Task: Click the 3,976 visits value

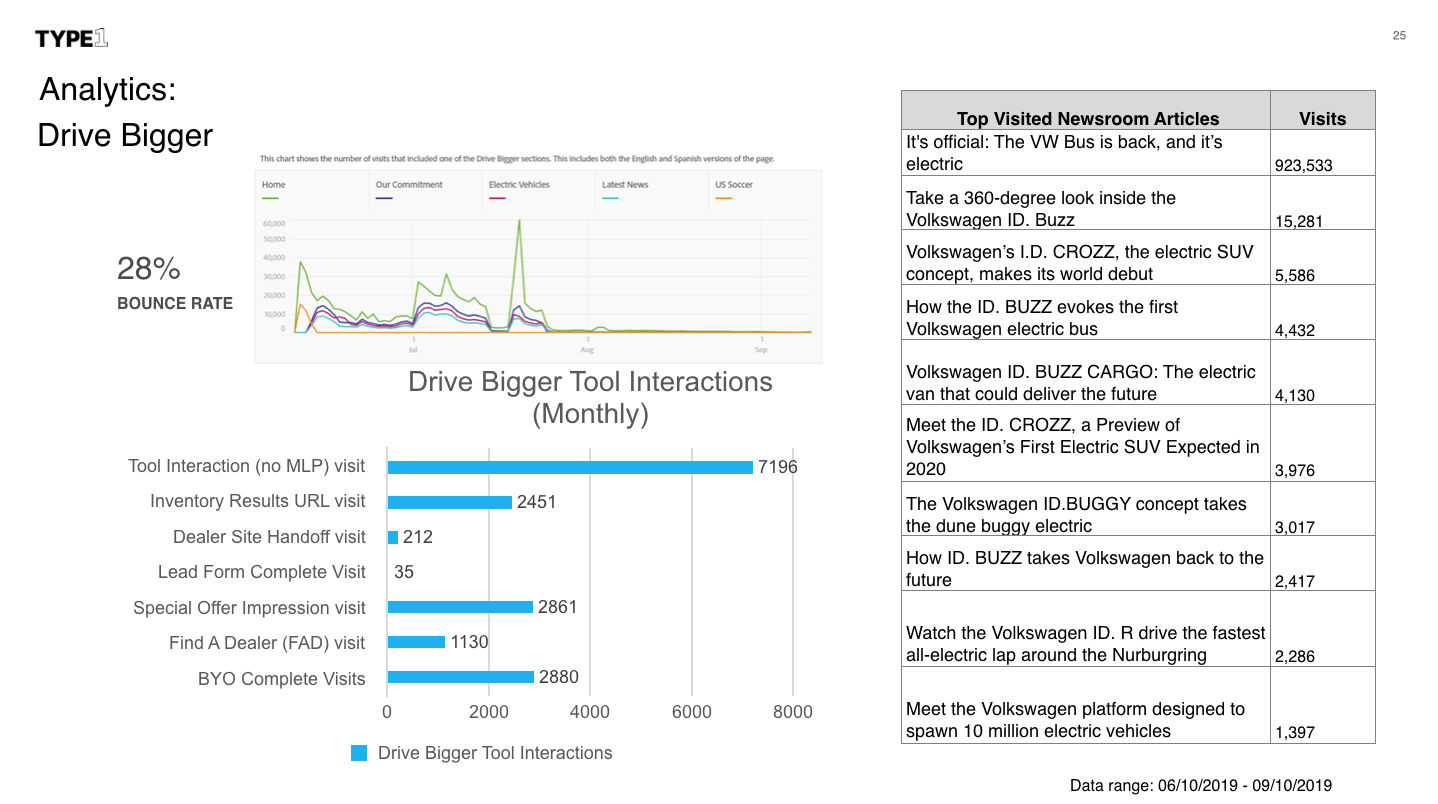Action: tap(1295, 472)
